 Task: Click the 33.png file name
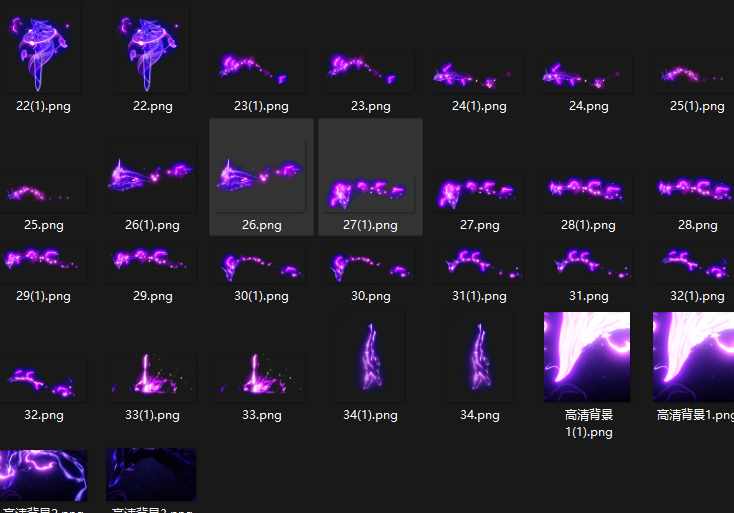point(261,415)
